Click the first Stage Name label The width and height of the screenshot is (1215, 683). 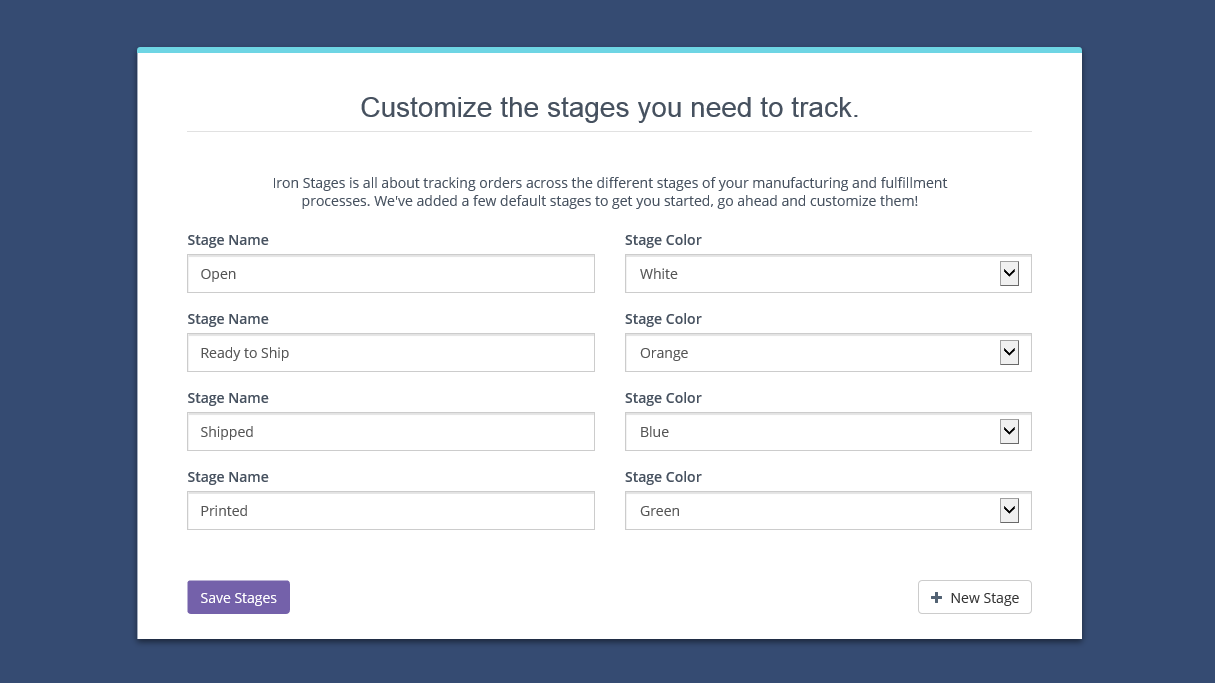[228, 240]
